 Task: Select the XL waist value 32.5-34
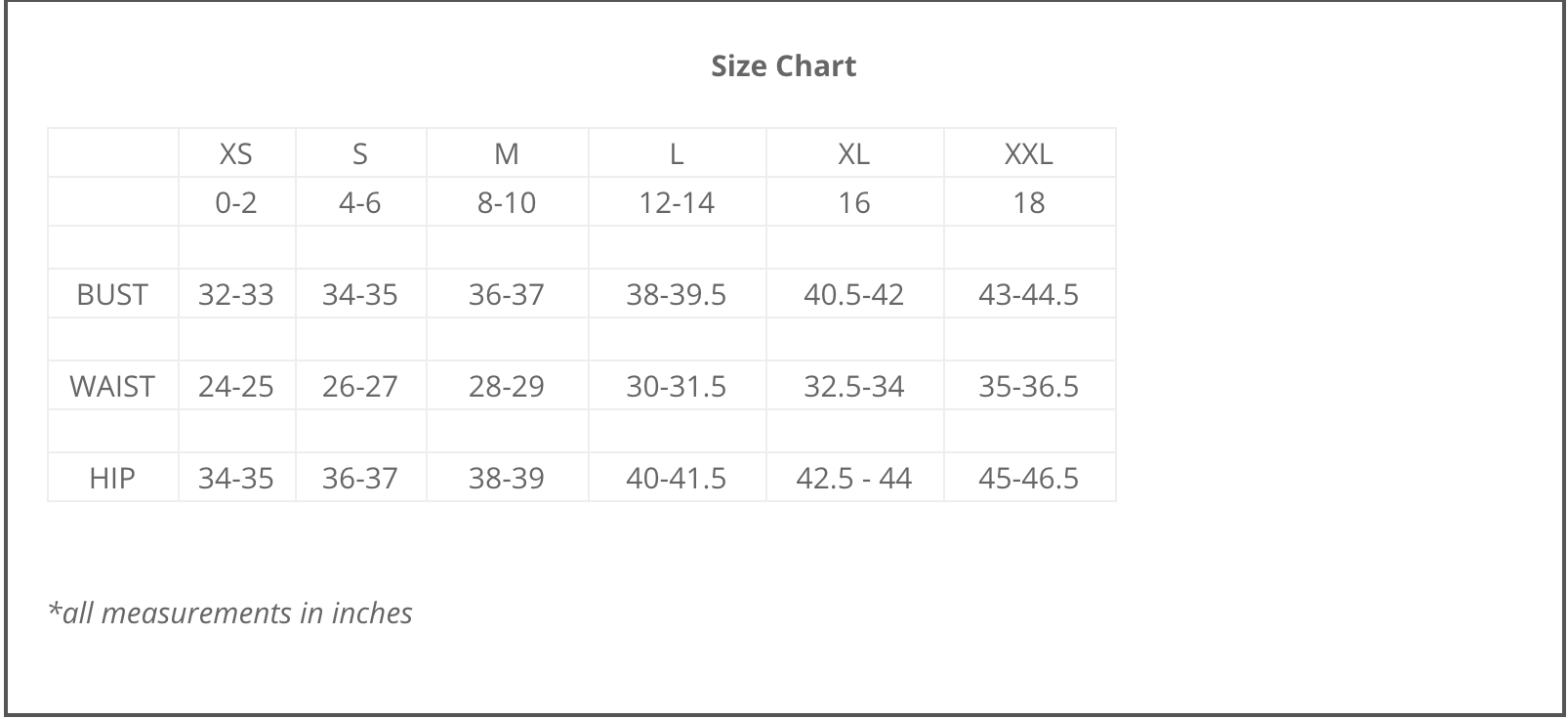pyautogui.click(x=853, y=386)
